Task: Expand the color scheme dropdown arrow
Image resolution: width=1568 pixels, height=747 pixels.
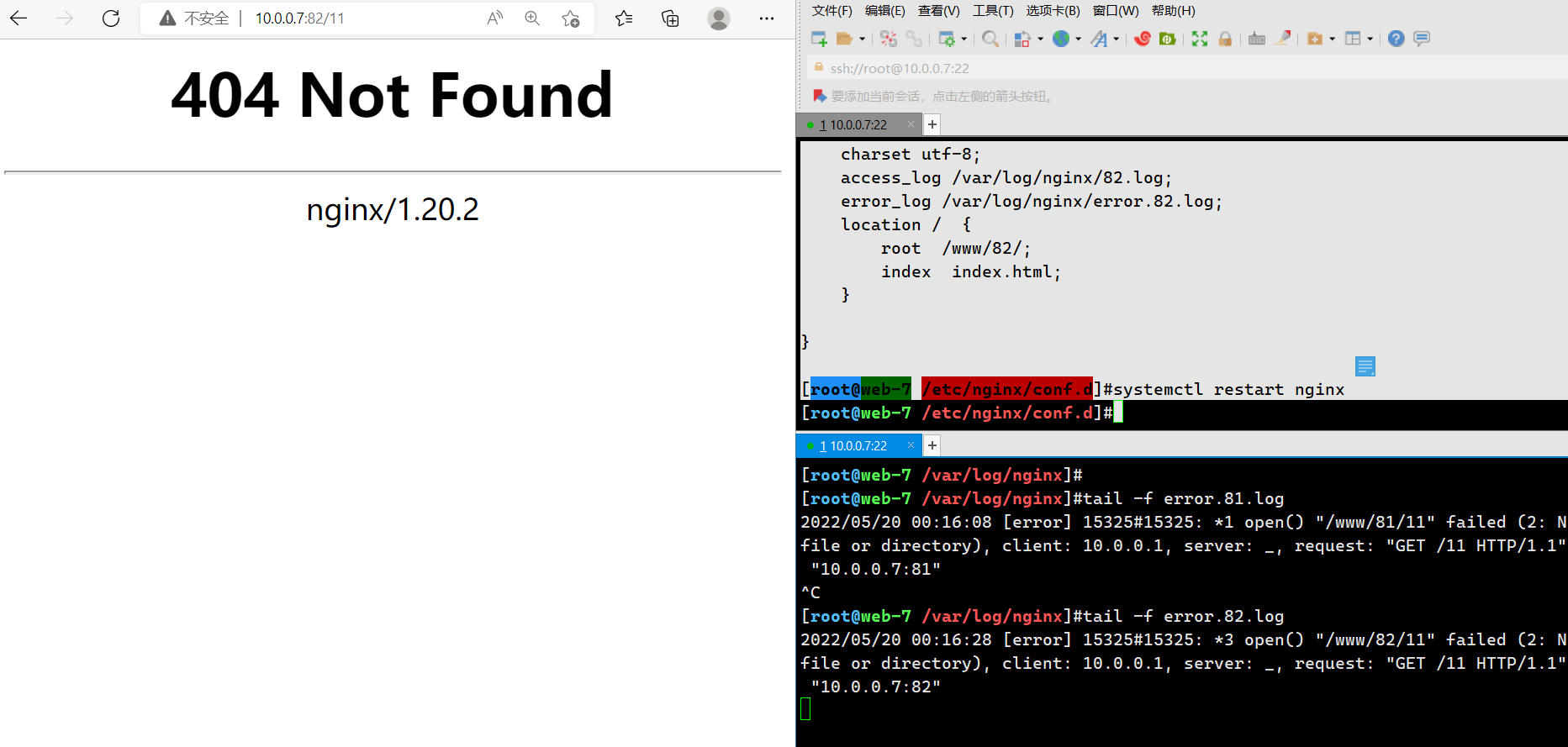Action: (x=1041, y=39)
